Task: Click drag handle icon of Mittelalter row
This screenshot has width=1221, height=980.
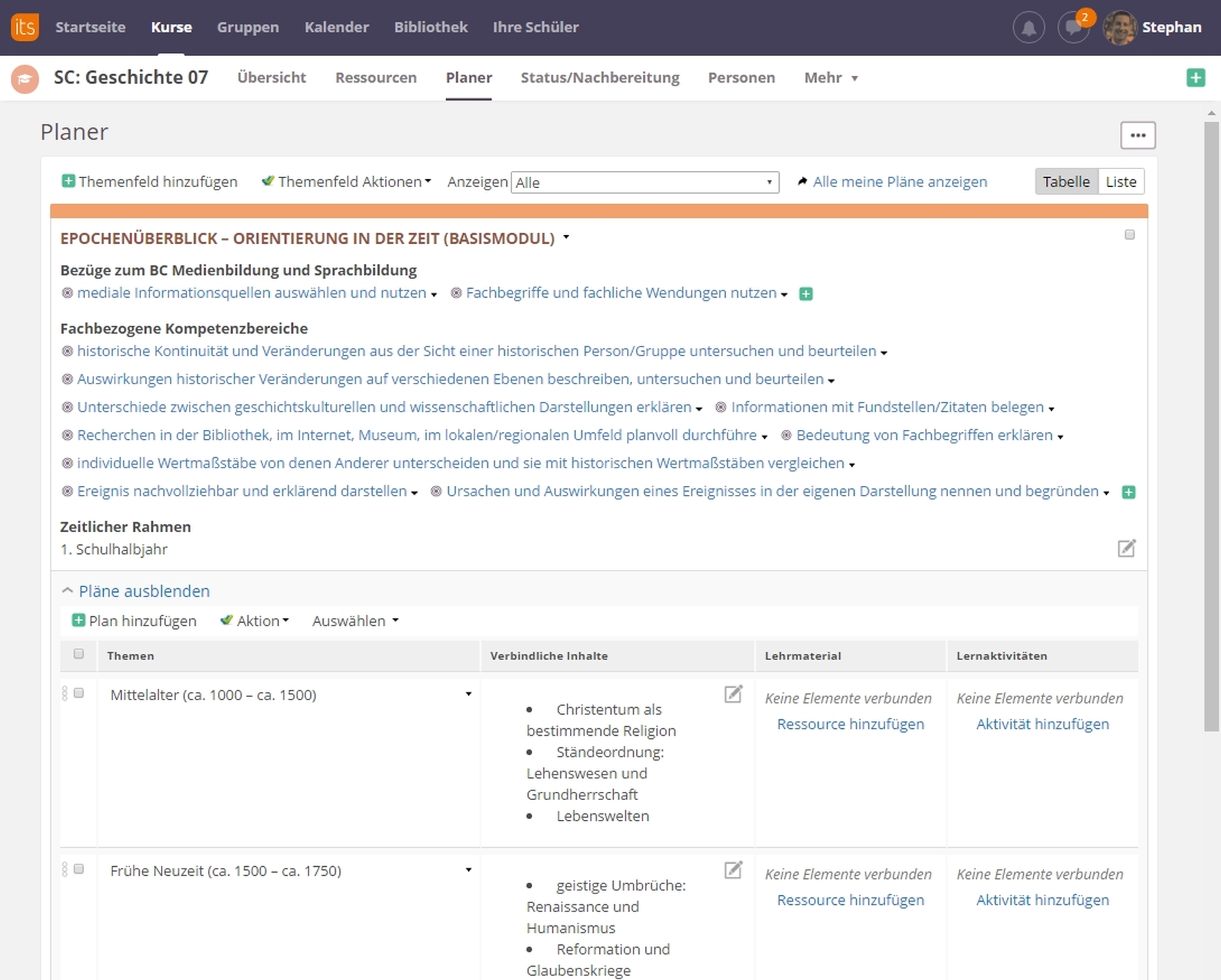Action: tap(64, 693)
